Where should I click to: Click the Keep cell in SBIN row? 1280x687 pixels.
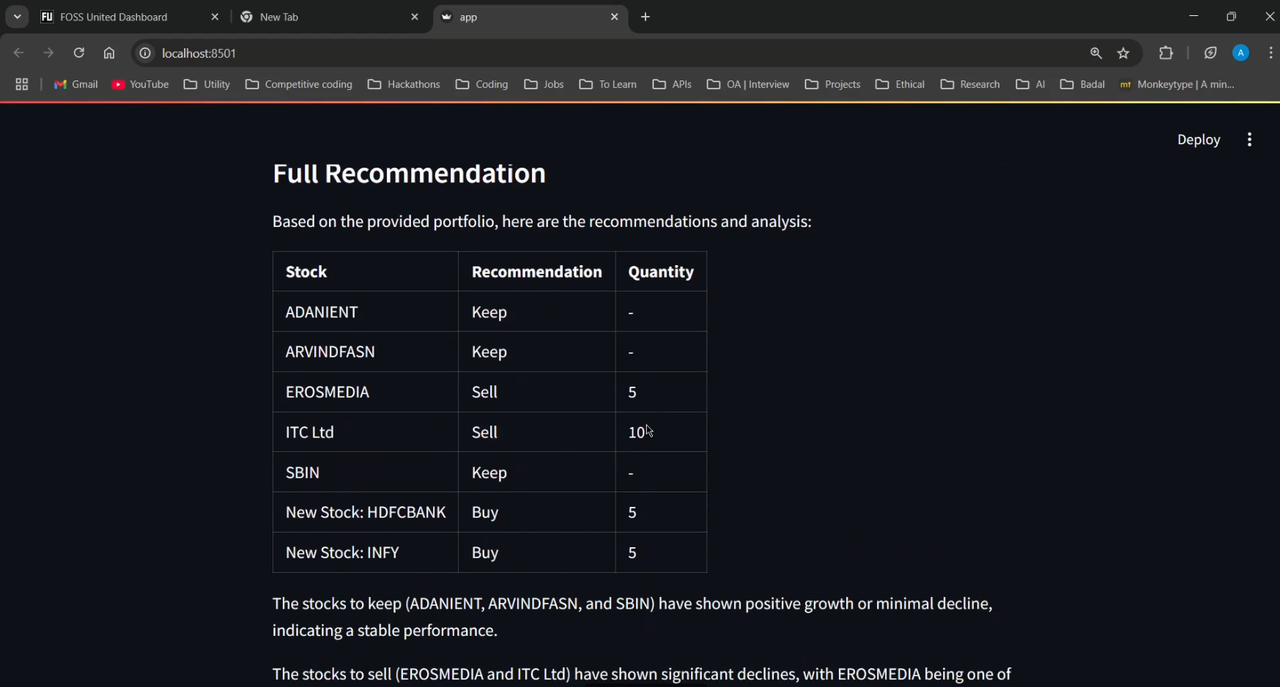tap(537, 472)
